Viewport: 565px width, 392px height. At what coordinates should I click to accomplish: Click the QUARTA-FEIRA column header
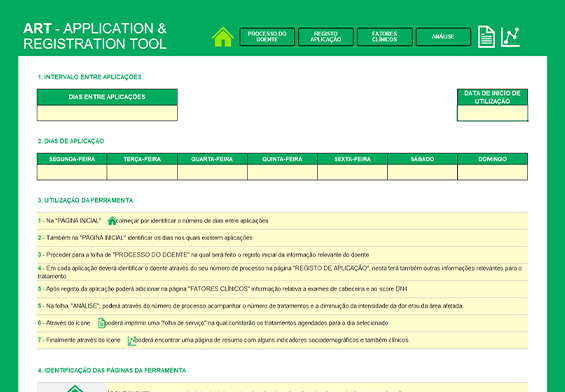pos(212,159)
